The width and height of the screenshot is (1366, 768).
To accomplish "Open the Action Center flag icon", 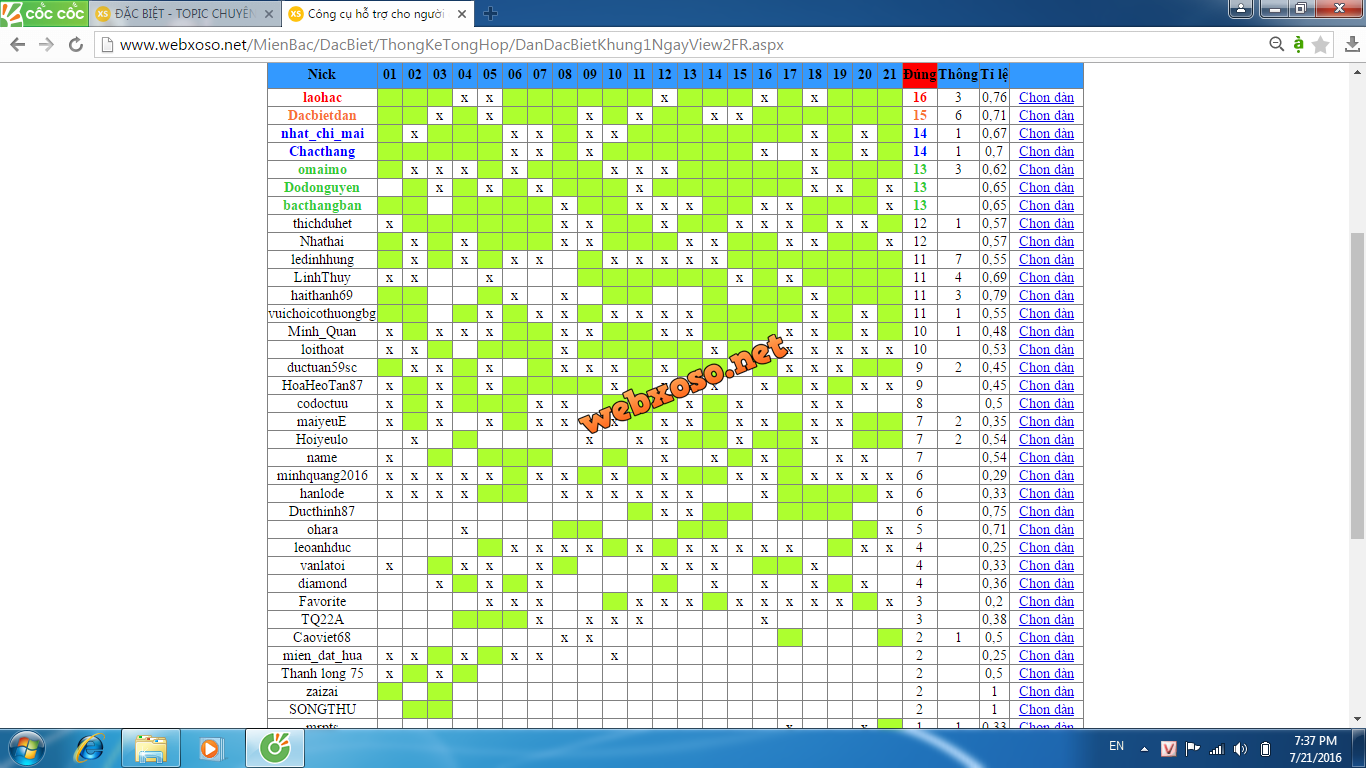I will pos(1194,748).
